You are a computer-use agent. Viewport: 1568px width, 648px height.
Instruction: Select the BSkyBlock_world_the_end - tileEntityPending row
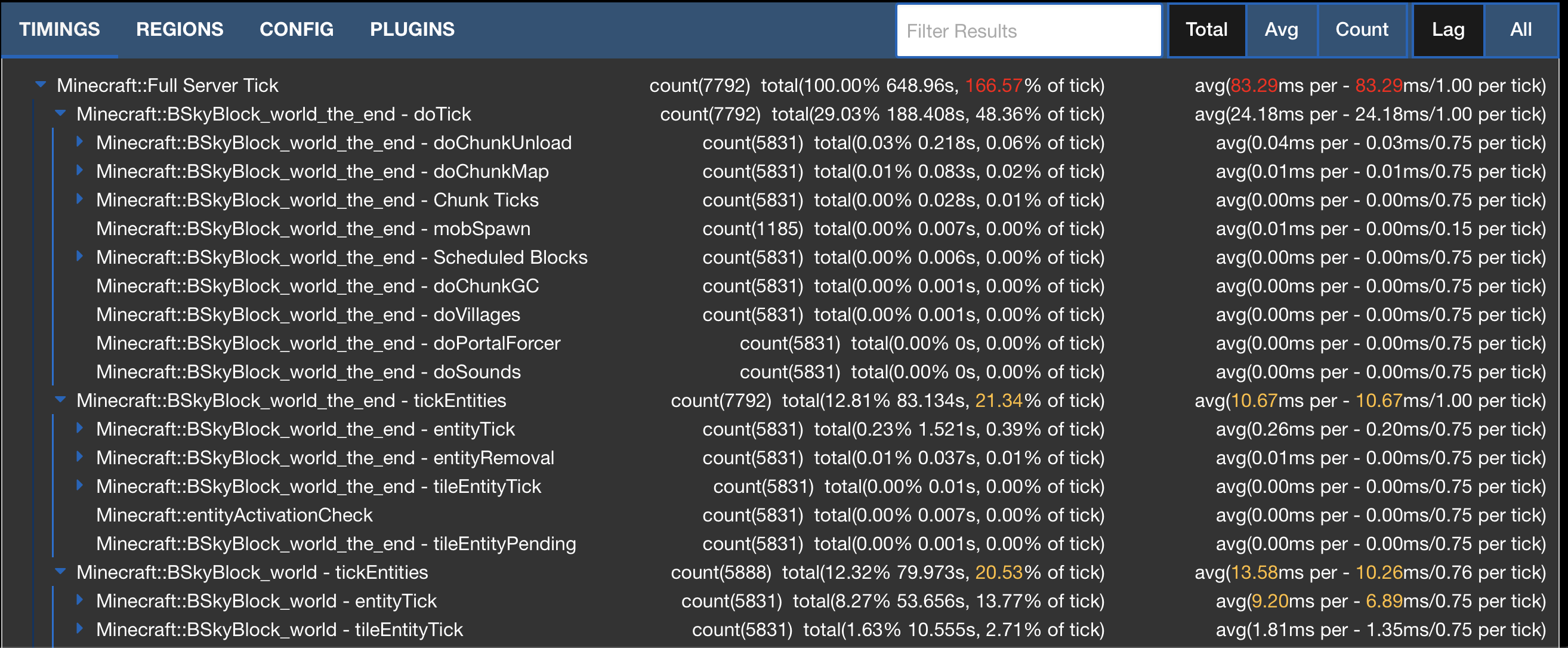[820, 544]
